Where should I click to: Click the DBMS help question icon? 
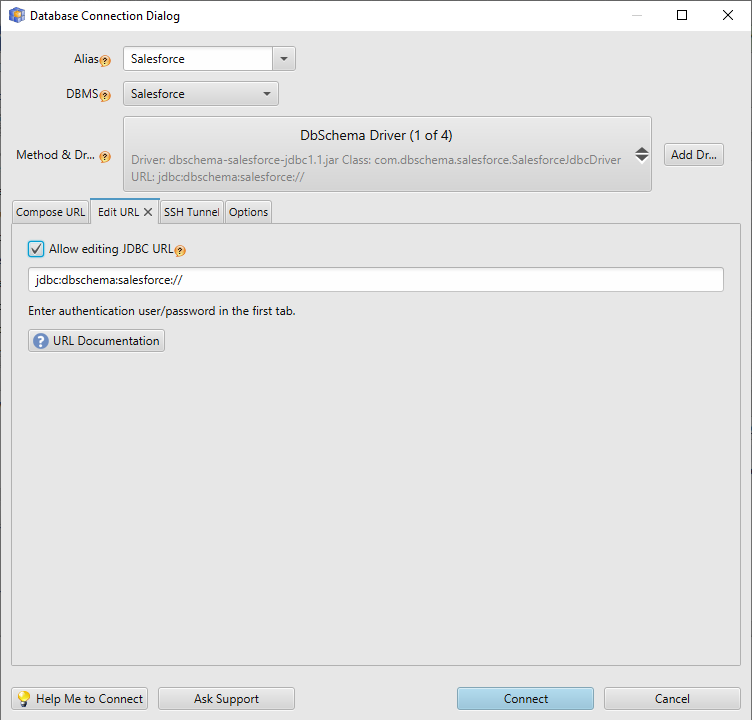(105, 95)
